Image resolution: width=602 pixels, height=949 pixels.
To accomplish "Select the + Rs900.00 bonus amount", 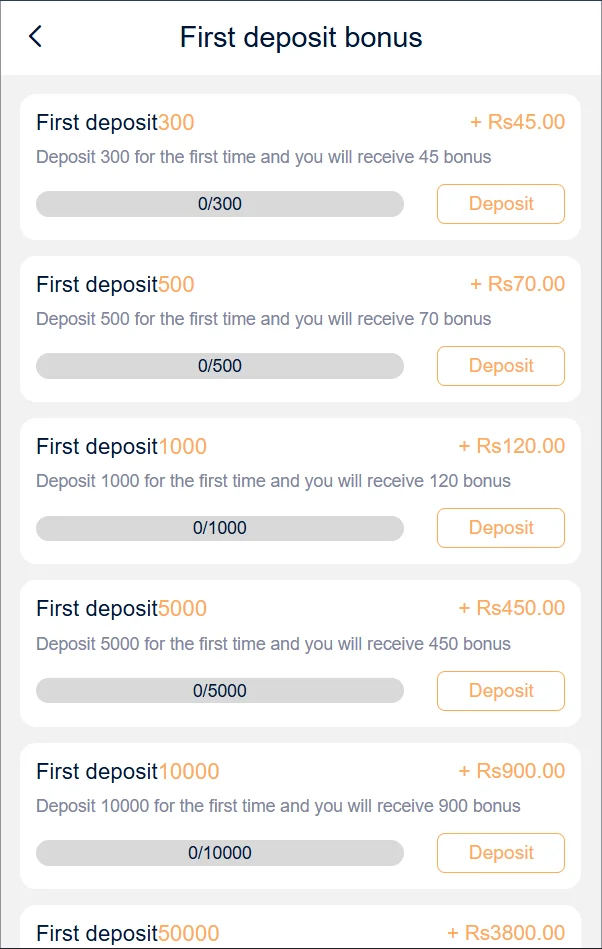I will (511, 772).
